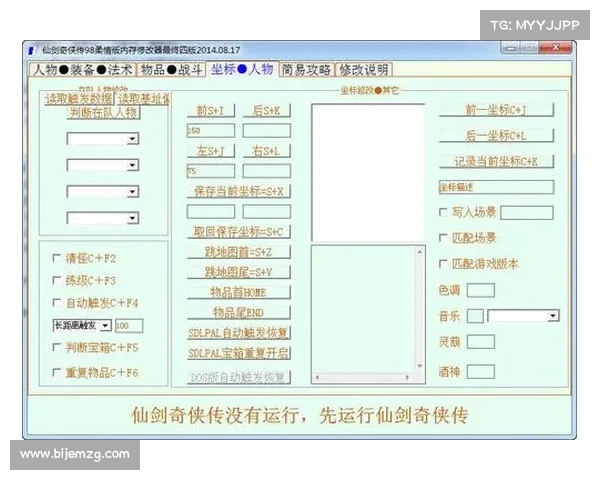Click the 酒神 input field
This screenshot has width=600, height=480.
[481, 371]
